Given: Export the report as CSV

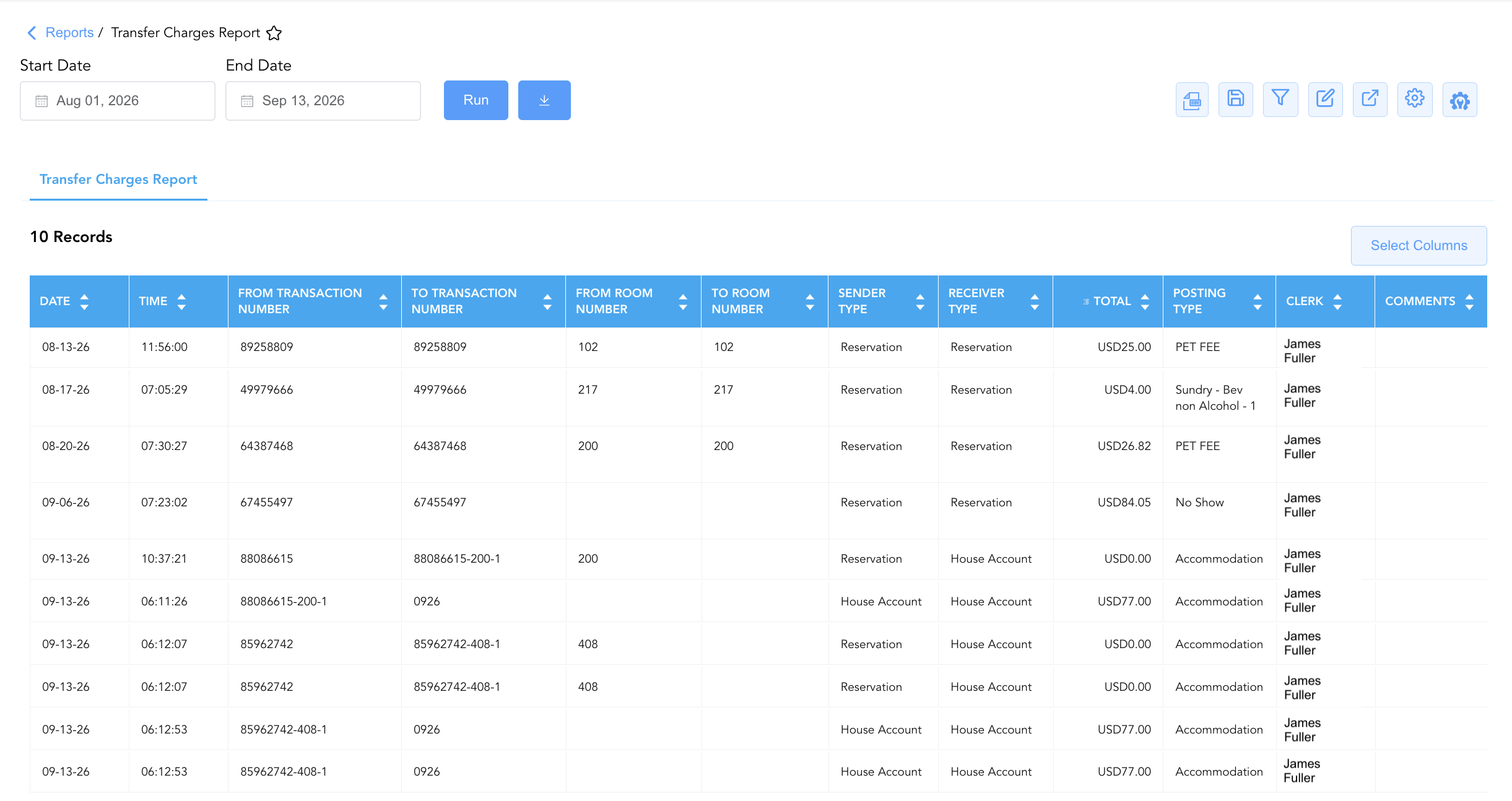Looking at the screenshot, I should pos(1192,100).
